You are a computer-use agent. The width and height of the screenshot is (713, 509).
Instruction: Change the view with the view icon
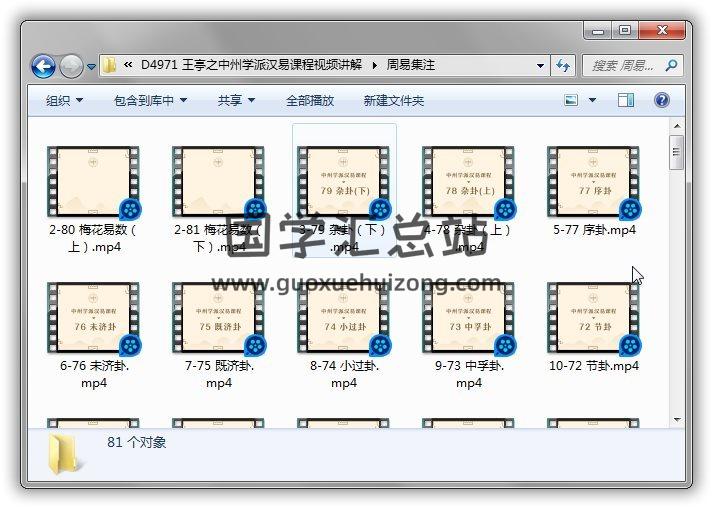[x=571, y=100]
